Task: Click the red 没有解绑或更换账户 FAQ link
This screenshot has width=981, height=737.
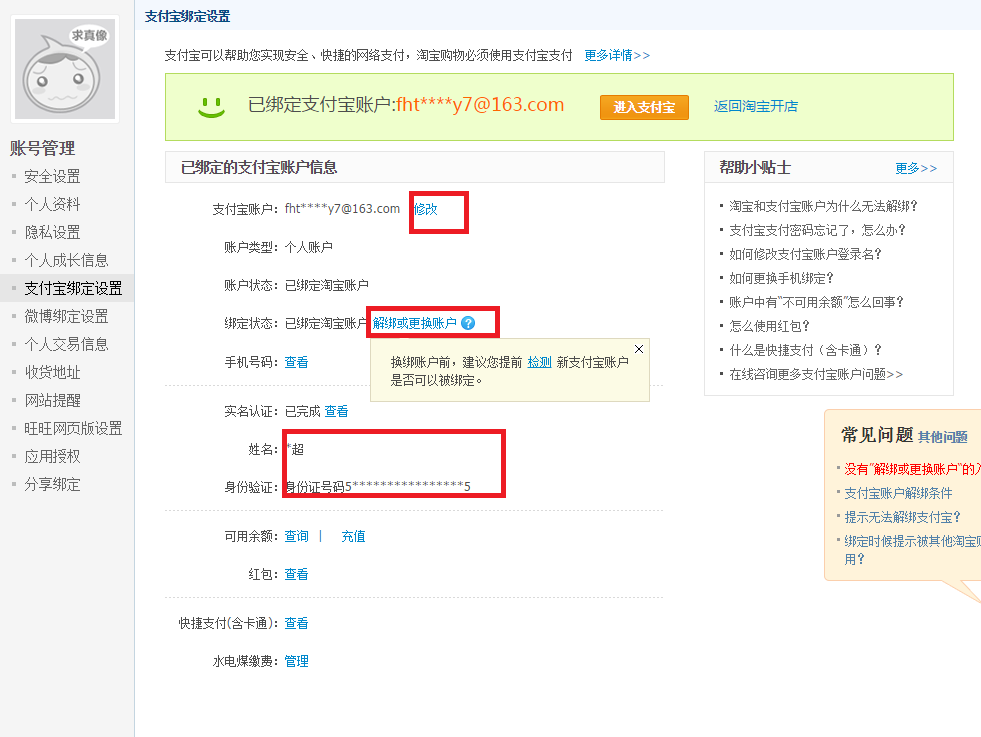Action: click(x=912, y=469)
